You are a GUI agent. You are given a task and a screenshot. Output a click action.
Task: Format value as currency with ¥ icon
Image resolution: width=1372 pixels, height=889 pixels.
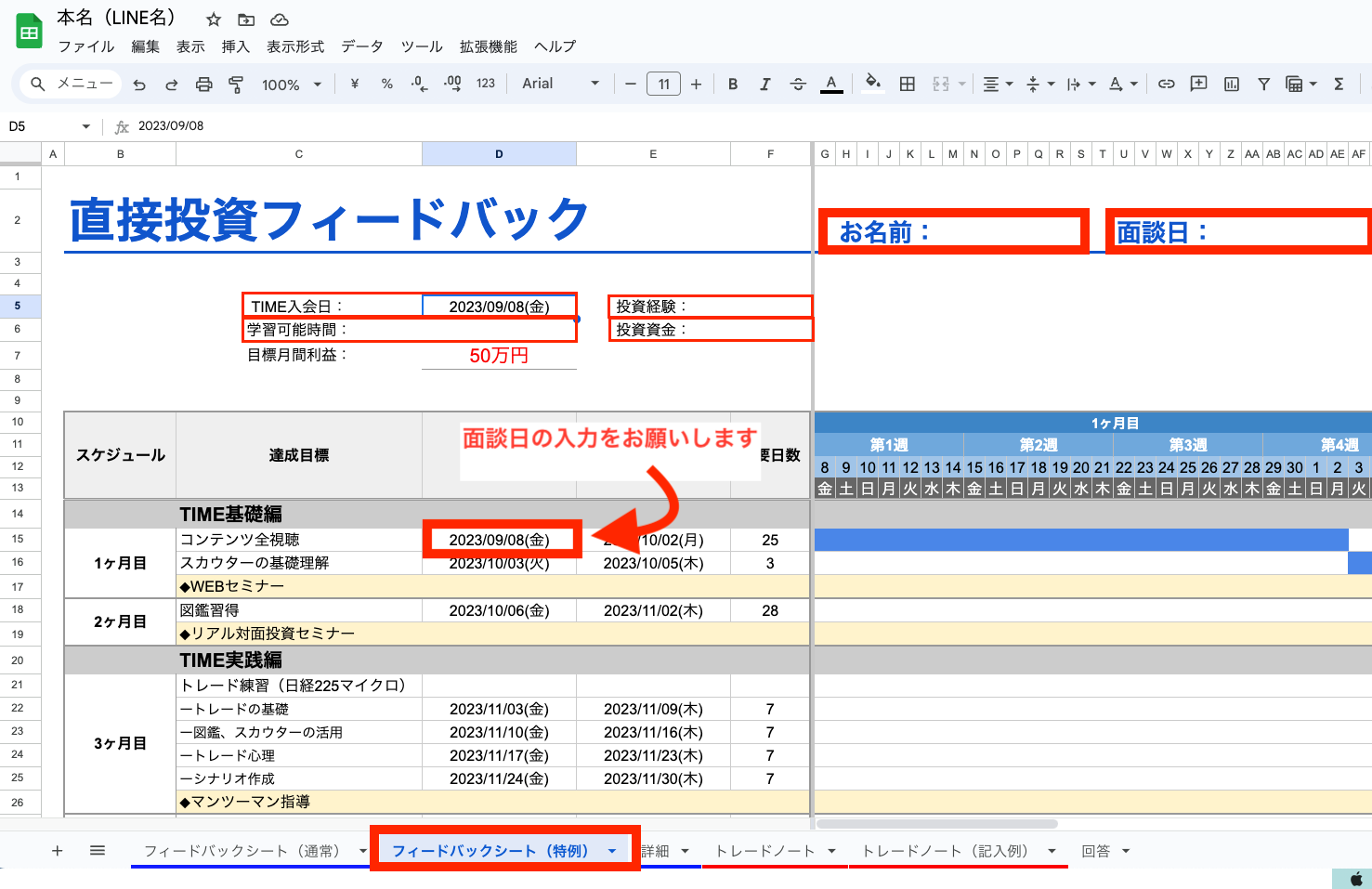[353, 84]
